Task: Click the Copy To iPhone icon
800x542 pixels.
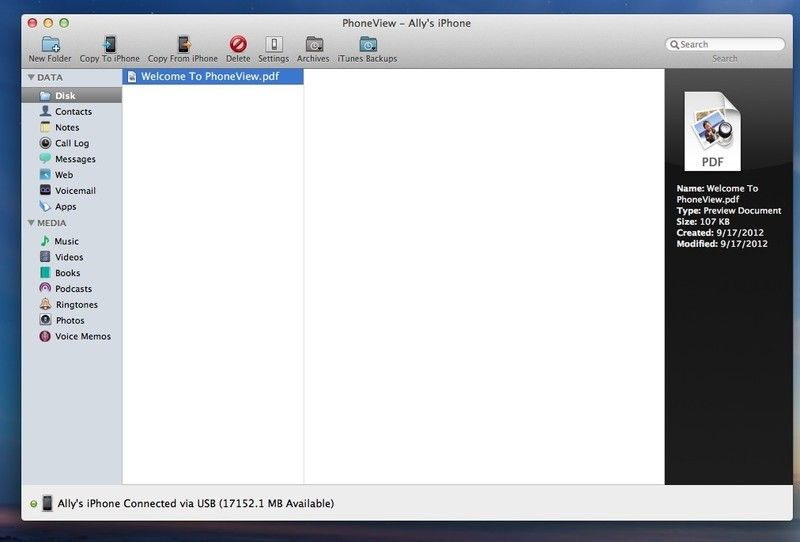Action: (110, 44)
